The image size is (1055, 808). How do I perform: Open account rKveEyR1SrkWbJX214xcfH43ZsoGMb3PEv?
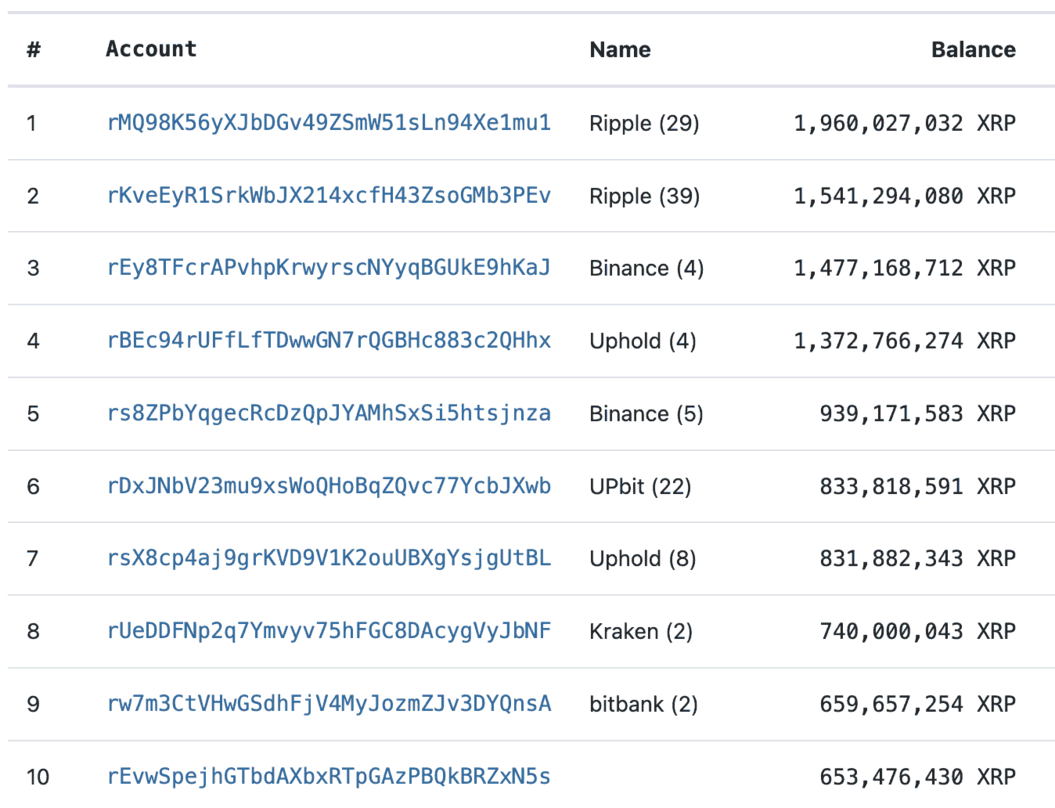pyautogui.click(x=329, y=196)
